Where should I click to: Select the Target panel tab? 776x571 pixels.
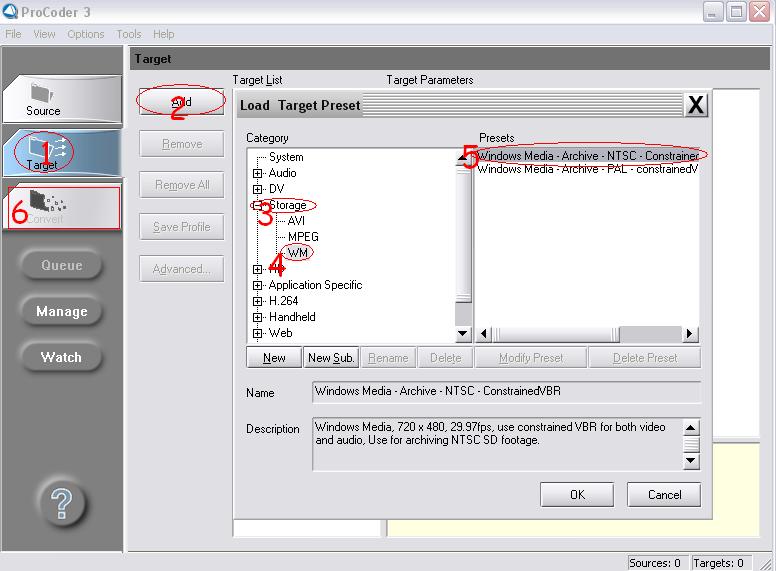click(x=62, y=152)
